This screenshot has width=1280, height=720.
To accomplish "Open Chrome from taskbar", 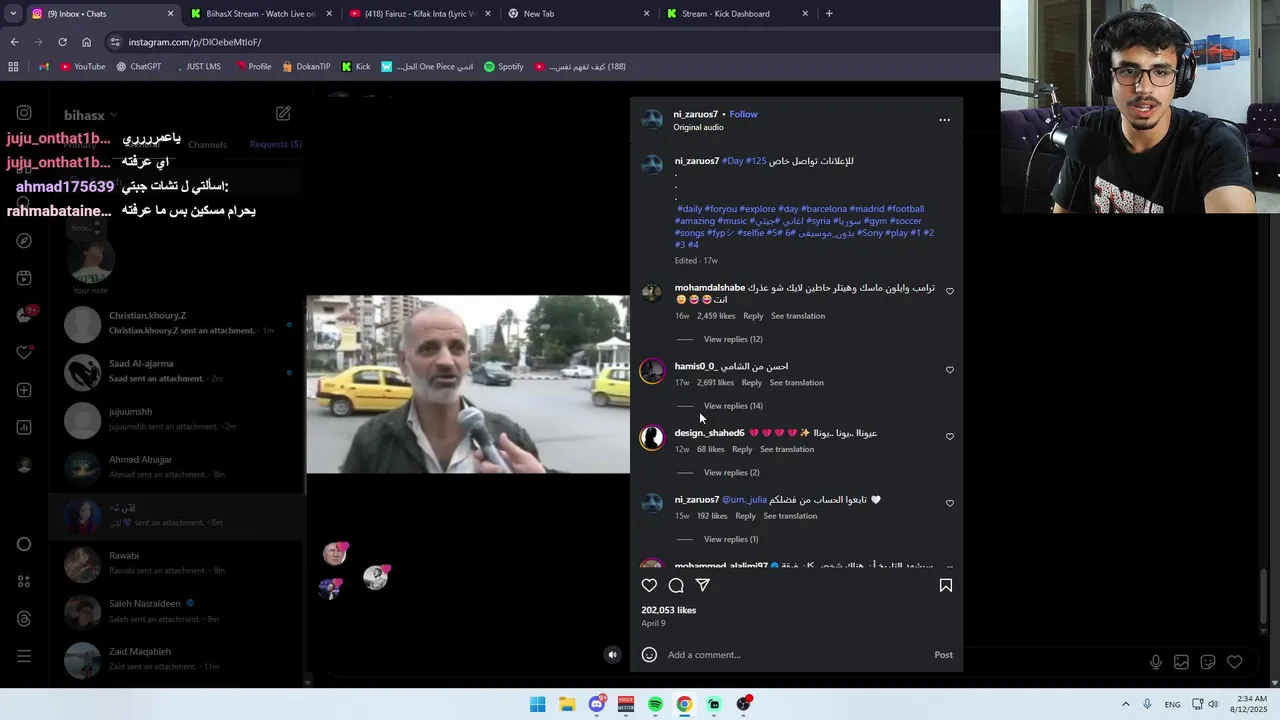I will tap(684, 704).
